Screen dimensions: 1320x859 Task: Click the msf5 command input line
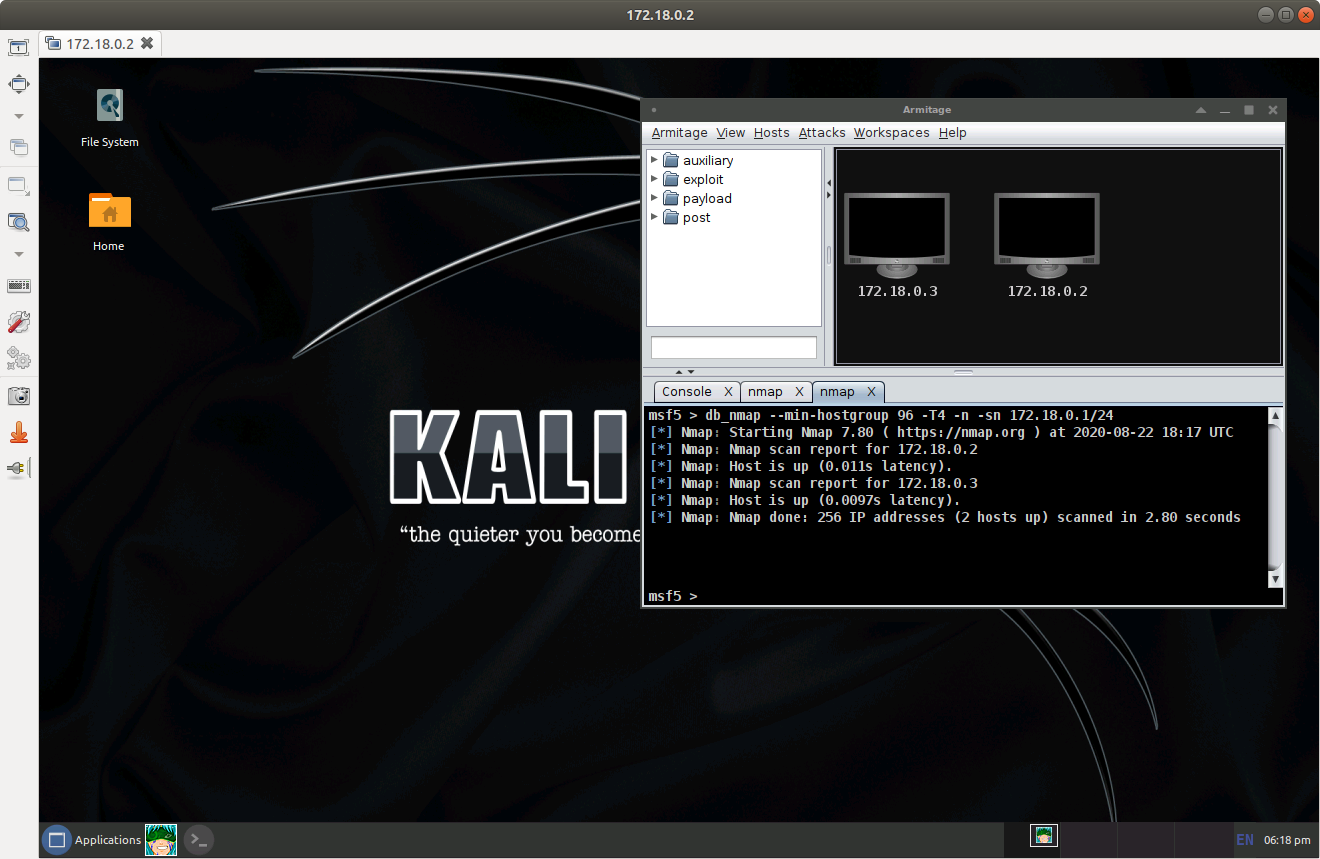click(963, 596)
